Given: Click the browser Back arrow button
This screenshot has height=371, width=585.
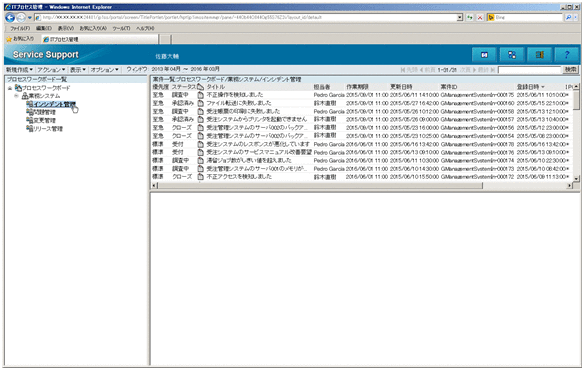Looking at the screenshot, I should pyautogui.click(x=10, y=18).
